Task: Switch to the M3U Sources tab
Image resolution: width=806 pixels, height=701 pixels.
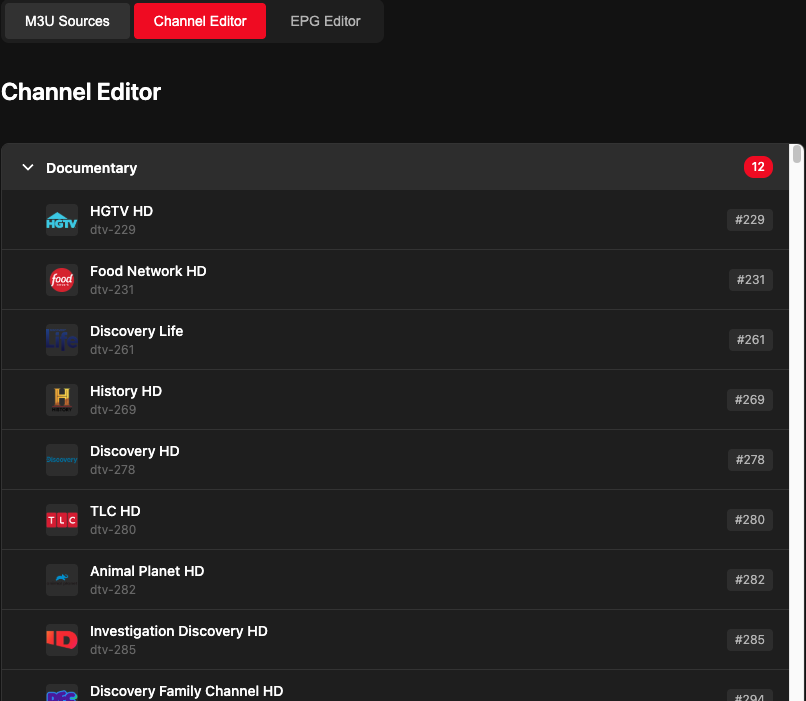Action: (67, 21)
